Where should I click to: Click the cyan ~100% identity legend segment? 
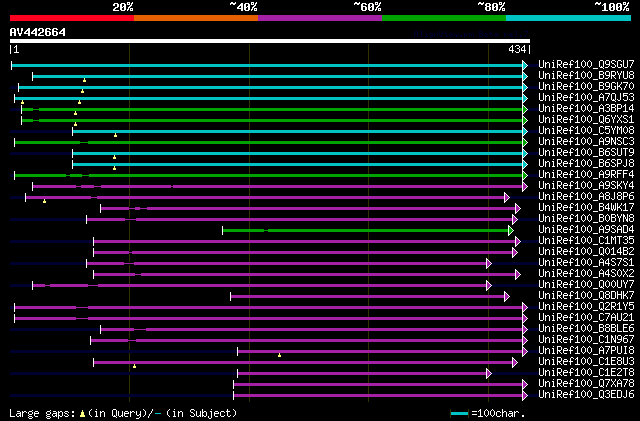tap(569, 18)
